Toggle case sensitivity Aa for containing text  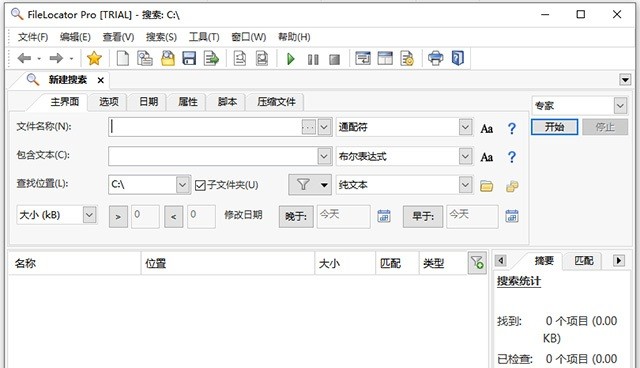coord(487,157)
